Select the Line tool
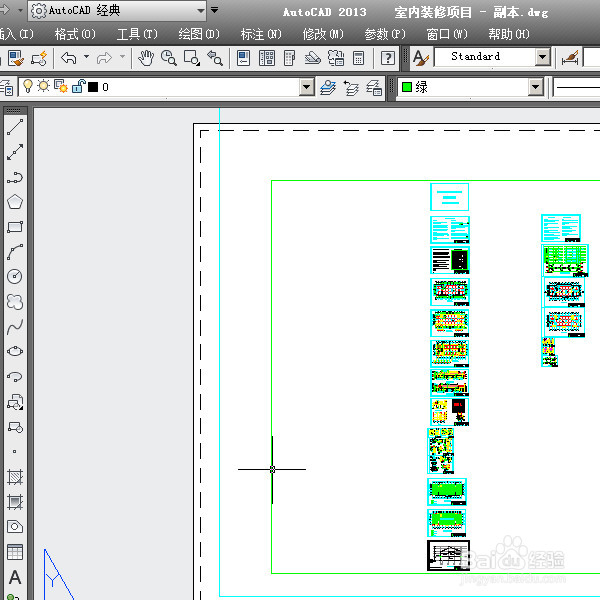Screen dimensions: 600x600 point(15,127)
